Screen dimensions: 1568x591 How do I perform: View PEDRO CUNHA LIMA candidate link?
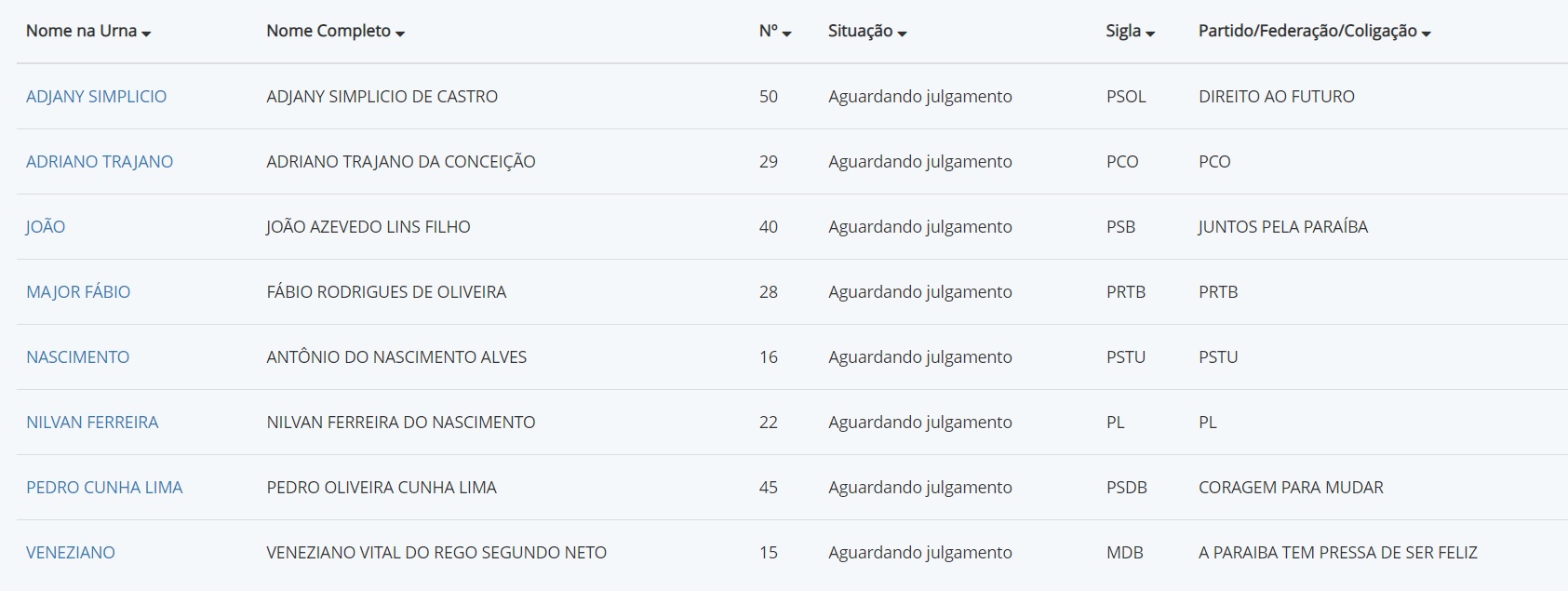coord(104,488)
